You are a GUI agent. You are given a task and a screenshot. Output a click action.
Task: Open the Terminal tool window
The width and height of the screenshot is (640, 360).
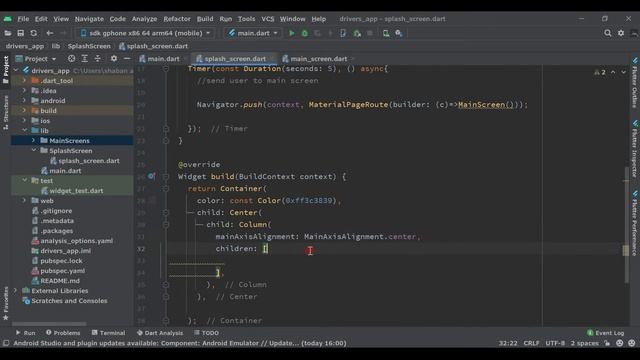(108, 333)
